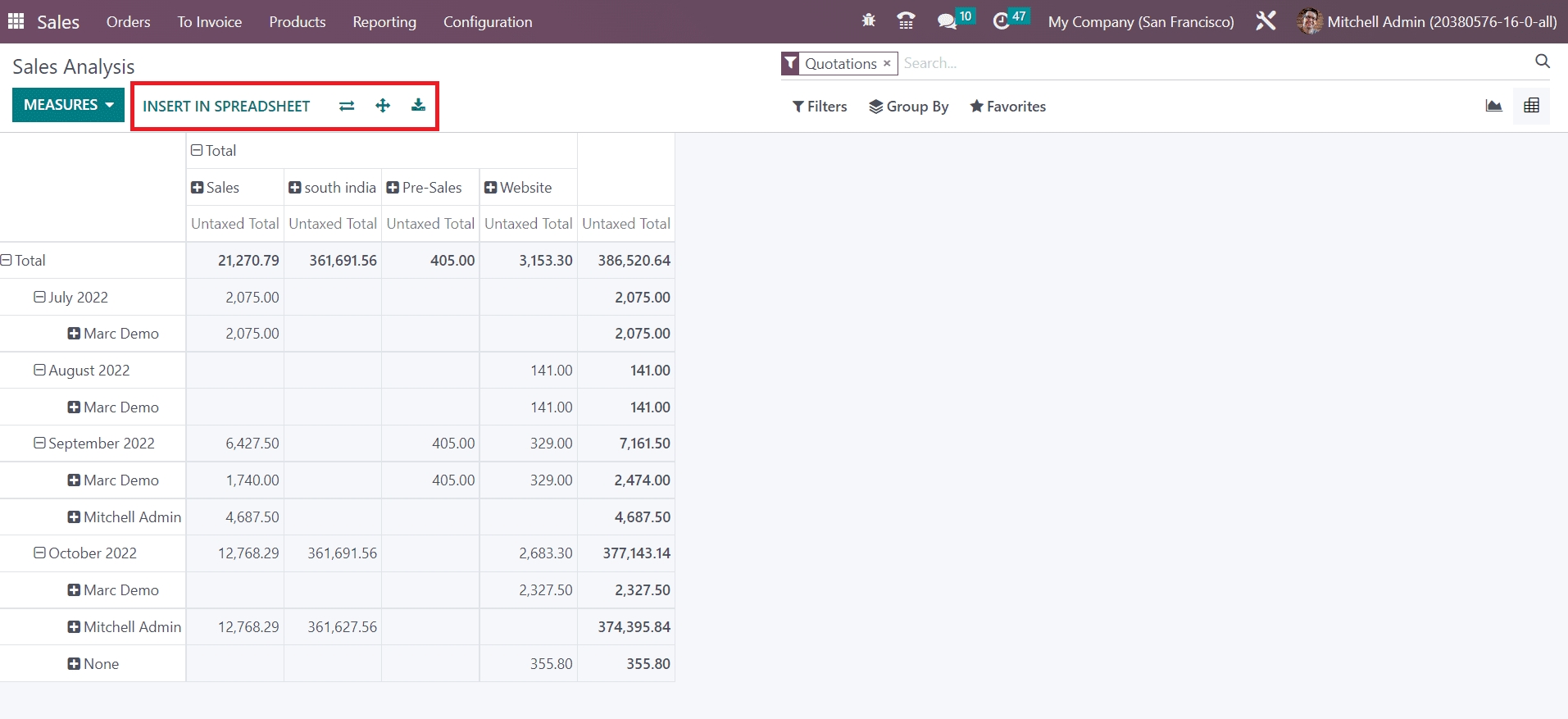Viewport: 1568px width, 719px height.
Task: Open the Filters dropdown
Action: click(x=820, y=107)
